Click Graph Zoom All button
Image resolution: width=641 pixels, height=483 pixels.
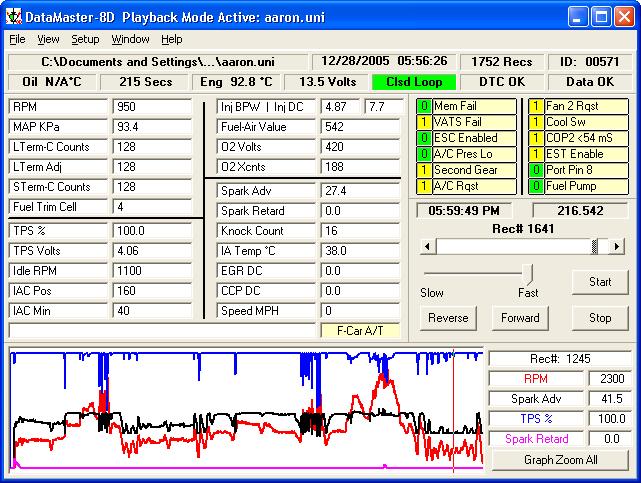560,460
